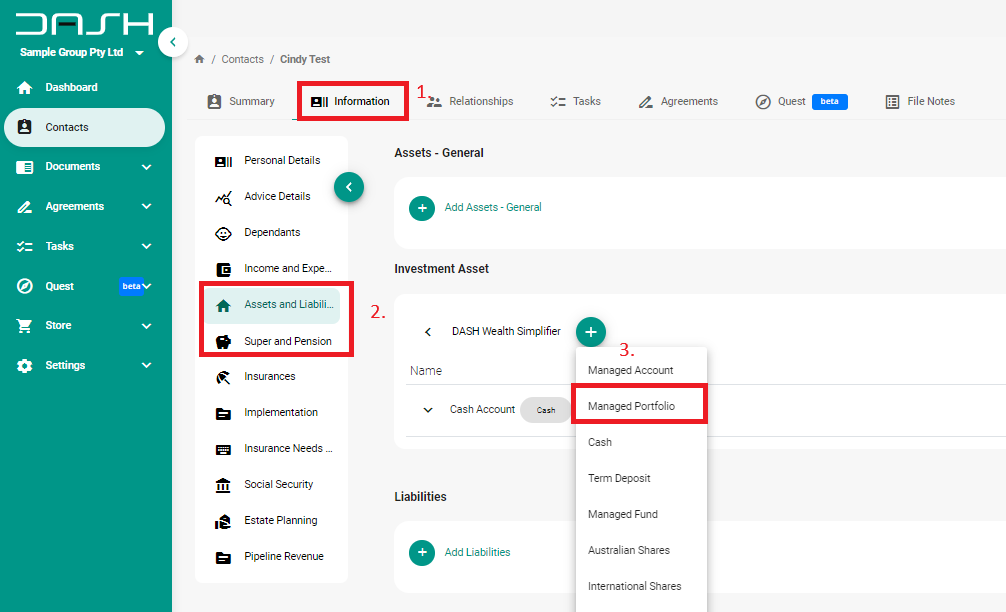The image size is (1006, 612).
Task: Click the Add Liabilities link
Action: [x=477, y=552]
